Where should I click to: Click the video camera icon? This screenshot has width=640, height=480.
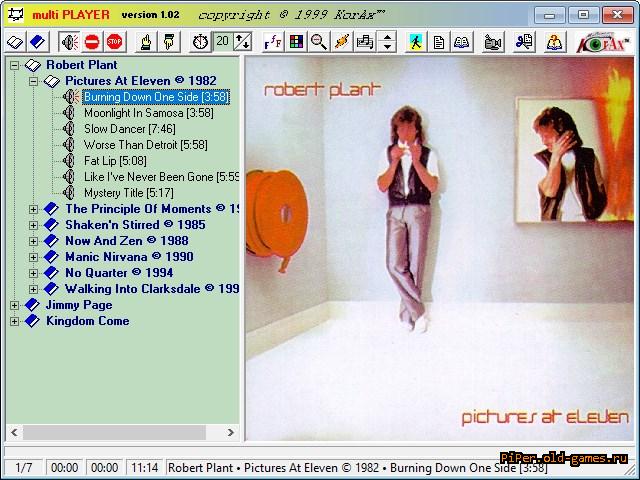(492, 42)
